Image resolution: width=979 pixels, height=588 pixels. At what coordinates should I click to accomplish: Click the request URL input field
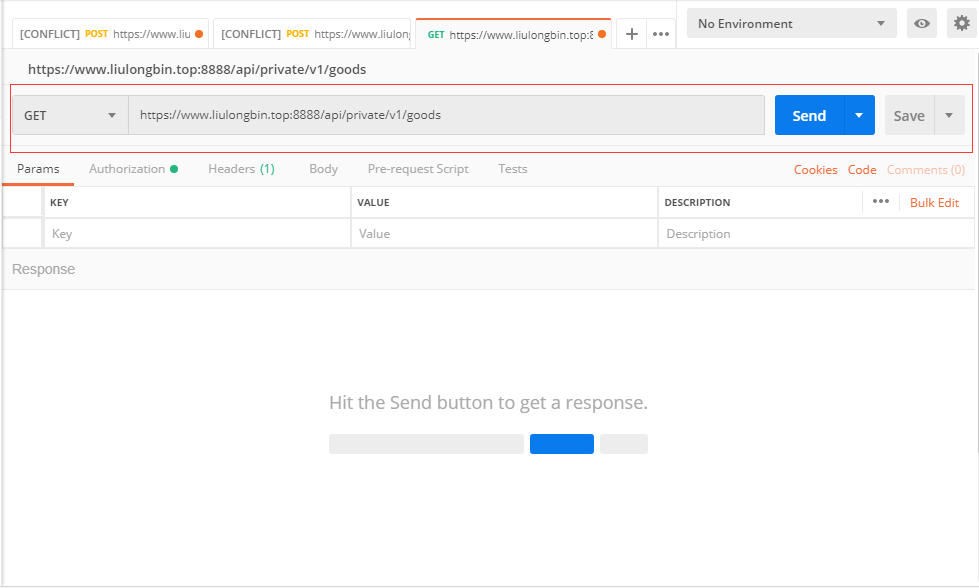446,115
